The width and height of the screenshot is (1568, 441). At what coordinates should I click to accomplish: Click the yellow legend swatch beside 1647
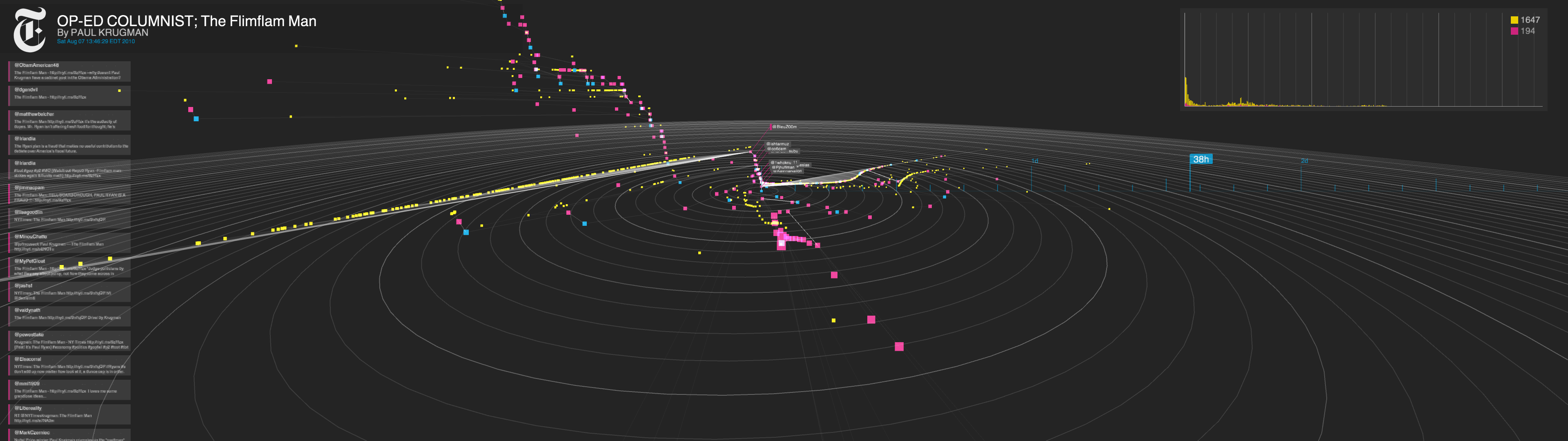point(1514,20)
